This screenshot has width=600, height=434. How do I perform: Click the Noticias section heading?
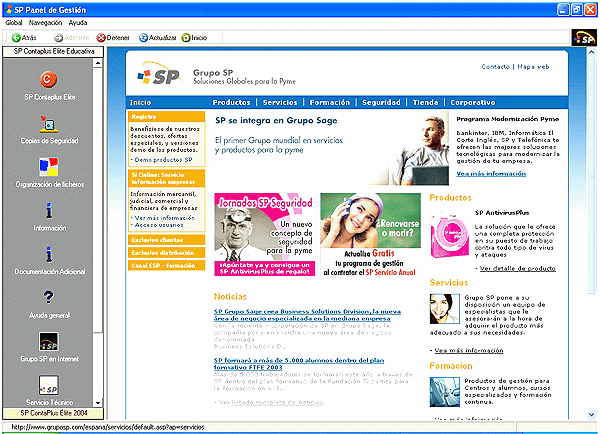click(230, 297)
